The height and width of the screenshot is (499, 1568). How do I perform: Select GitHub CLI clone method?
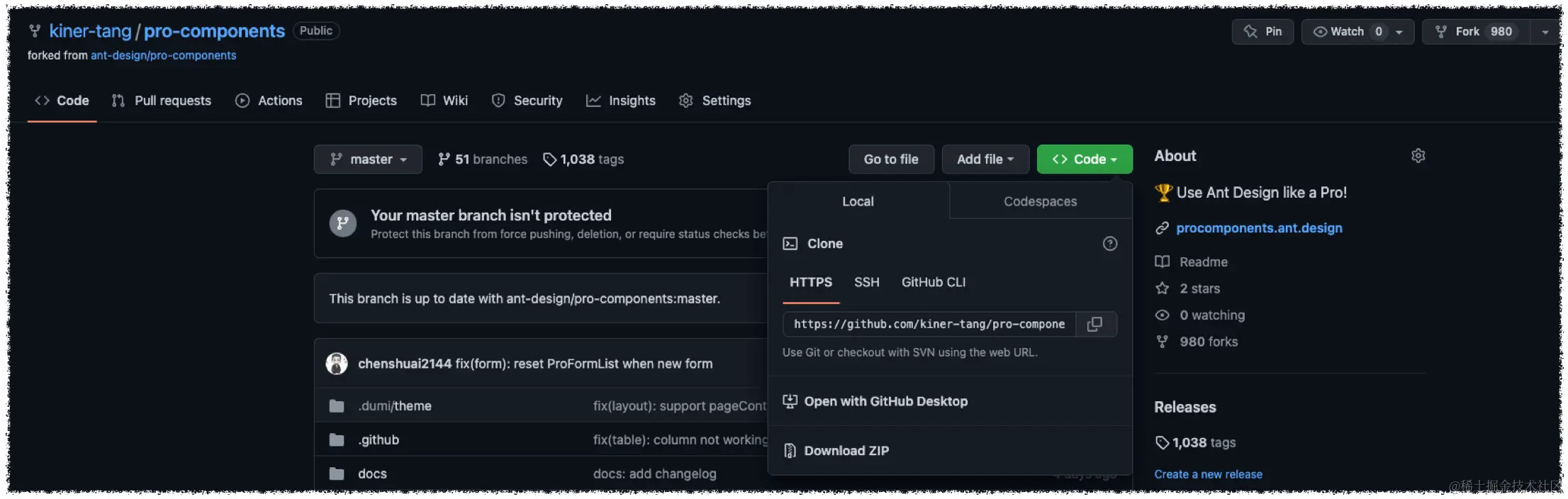coord(934,282)
